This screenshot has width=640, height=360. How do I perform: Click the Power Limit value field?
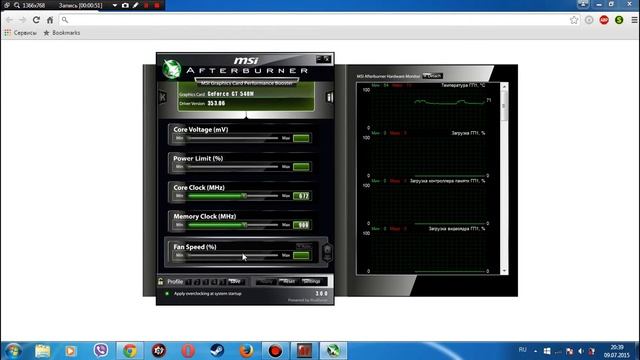coord(301,167)
